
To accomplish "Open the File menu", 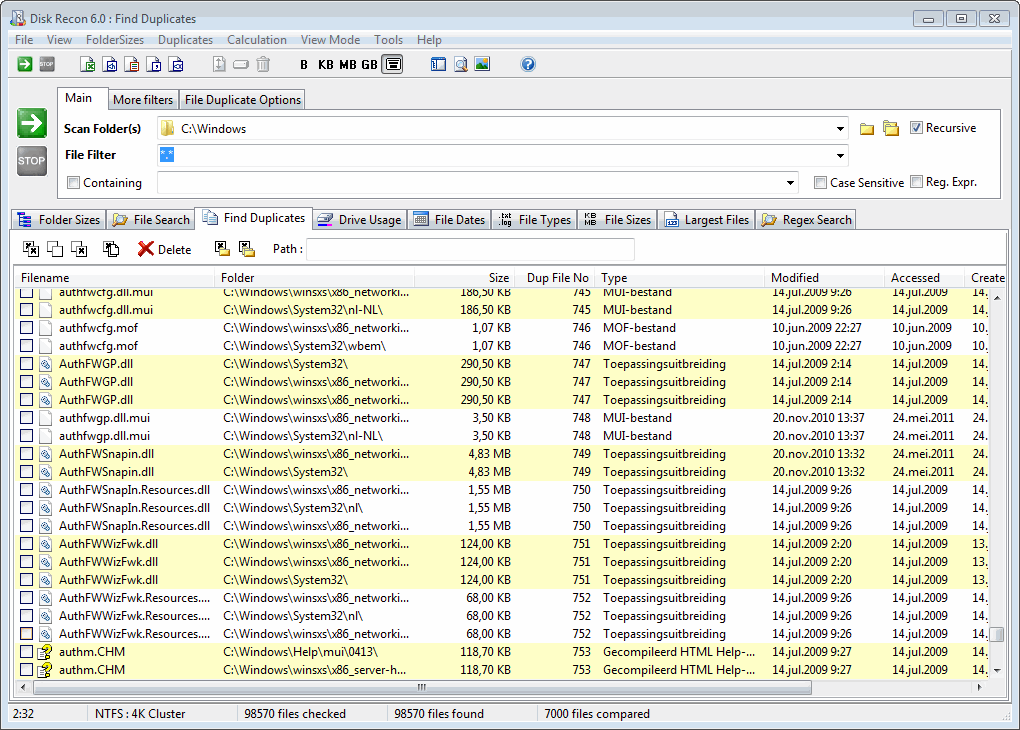I will [x=24, y=40].
